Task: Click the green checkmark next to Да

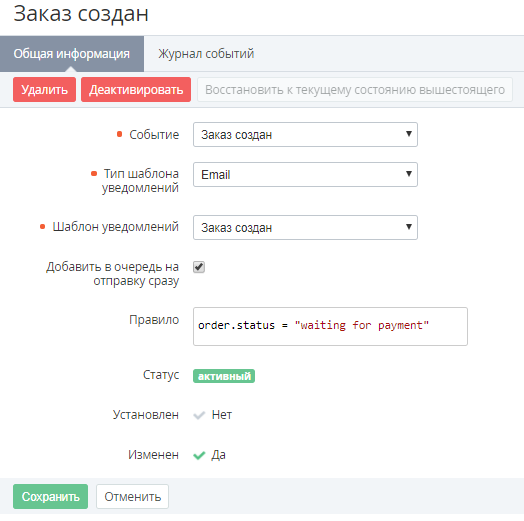Action: point(199,455)
